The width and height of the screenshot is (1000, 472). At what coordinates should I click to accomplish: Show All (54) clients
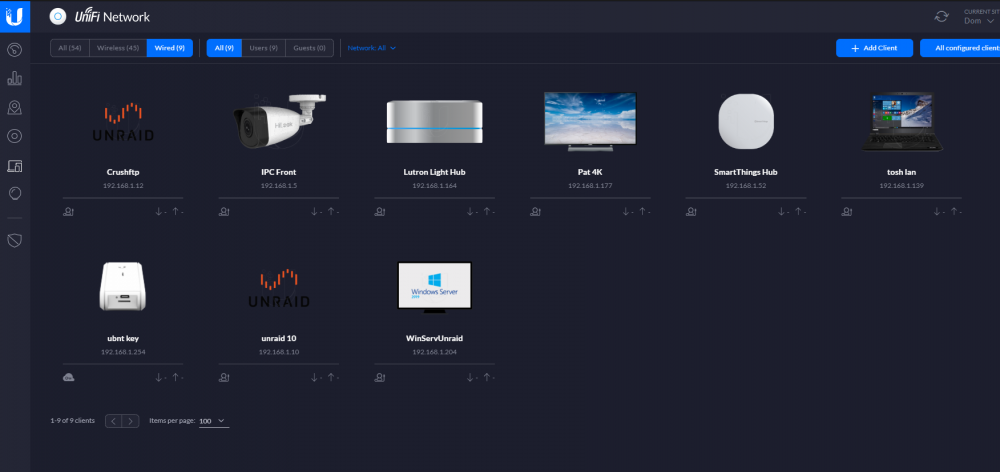tap(70, 48)
